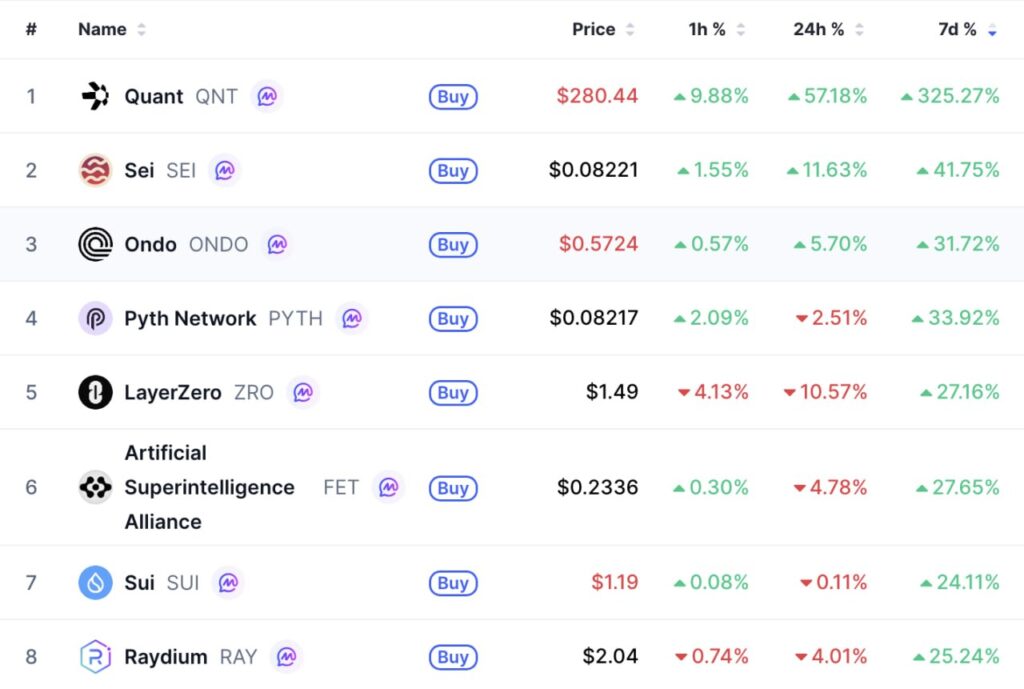Click the Buy button for Quant
1024x689 pixels.
[x=453, y=97]
